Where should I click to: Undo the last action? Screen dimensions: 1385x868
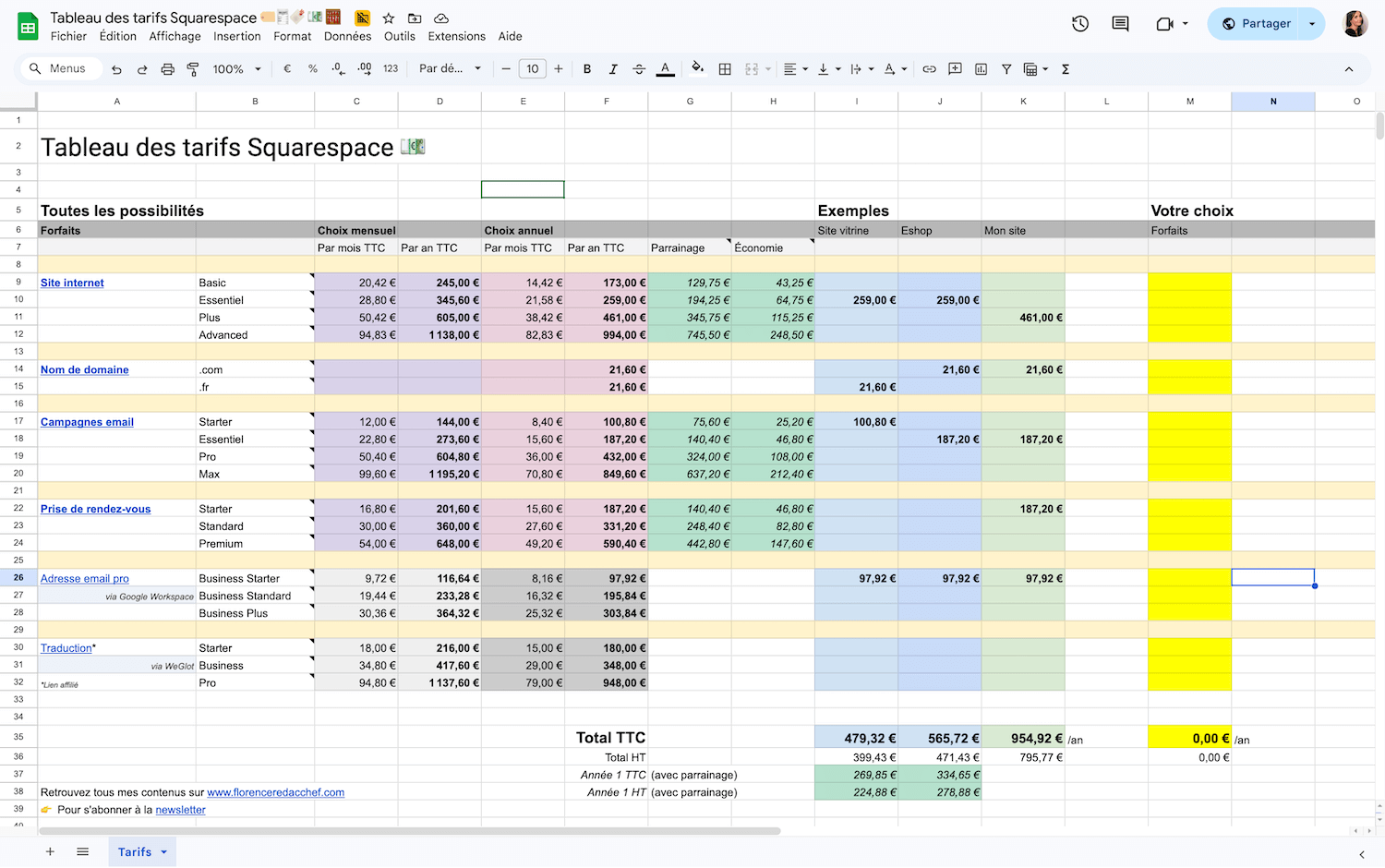[116, 68]
